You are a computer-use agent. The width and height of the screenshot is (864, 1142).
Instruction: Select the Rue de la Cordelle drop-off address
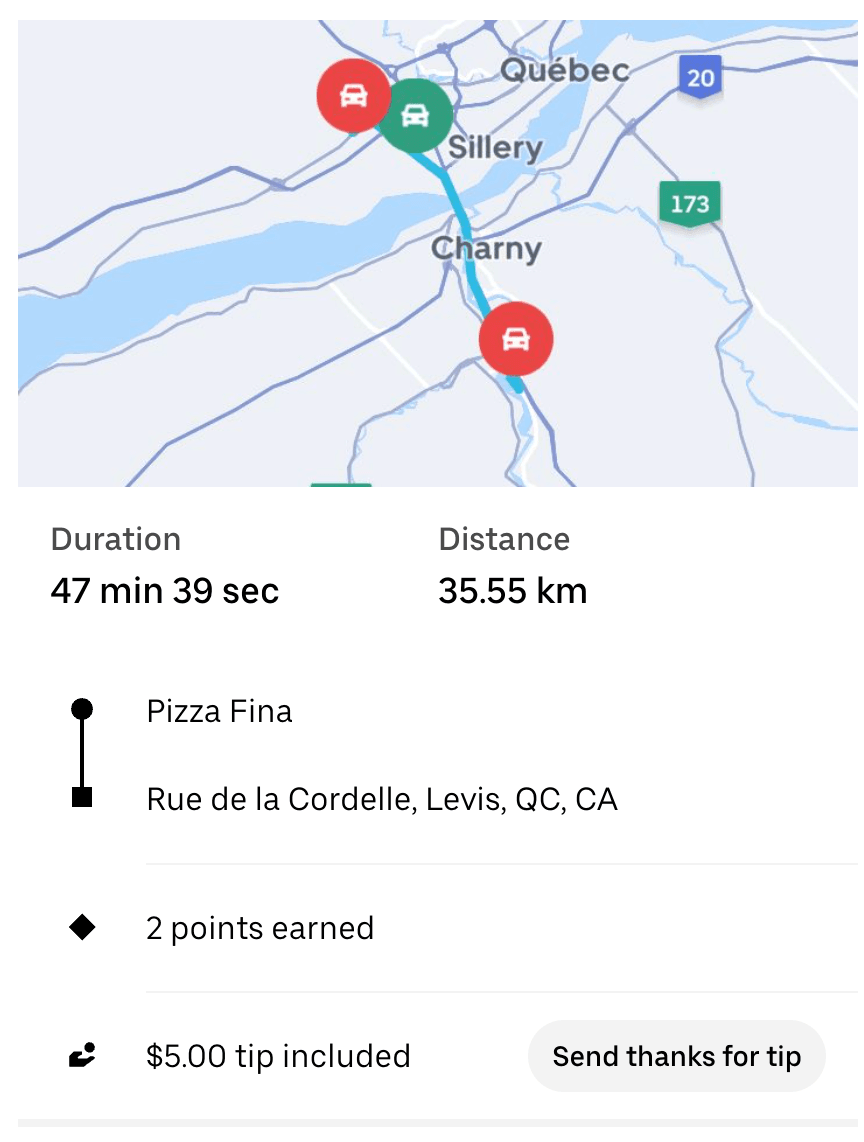tap(381, 800)
